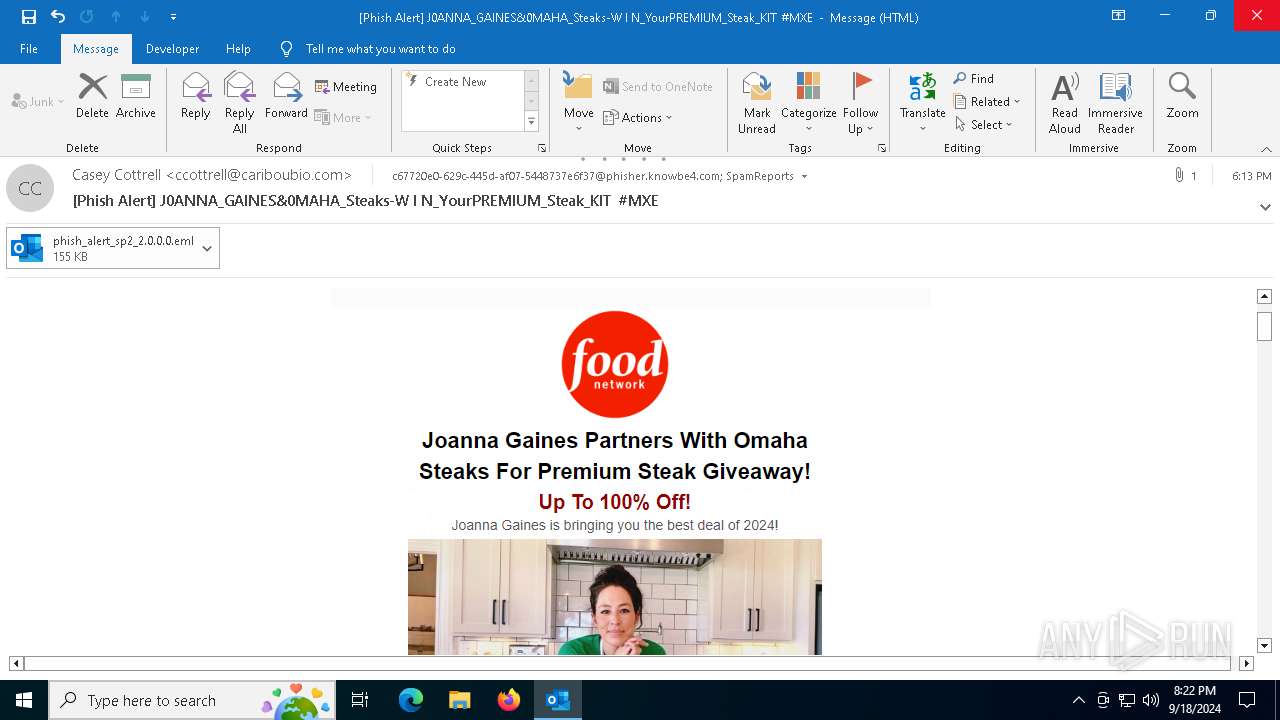Forward this email
The width and height of the screenshot is (1280, 720).
coord(286,96)
